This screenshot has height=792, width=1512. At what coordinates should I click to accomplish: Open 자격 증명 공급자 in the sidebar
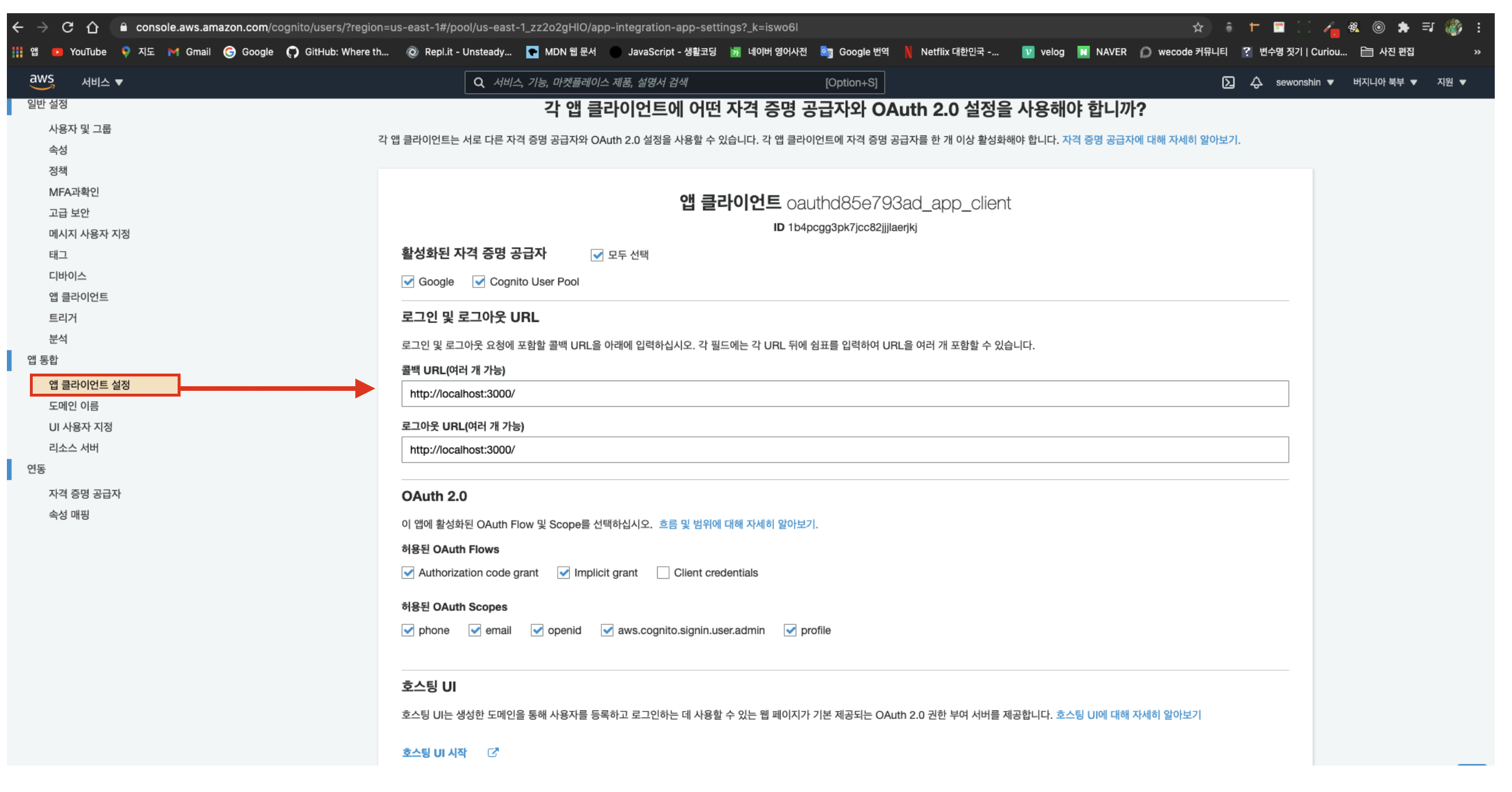85,494
